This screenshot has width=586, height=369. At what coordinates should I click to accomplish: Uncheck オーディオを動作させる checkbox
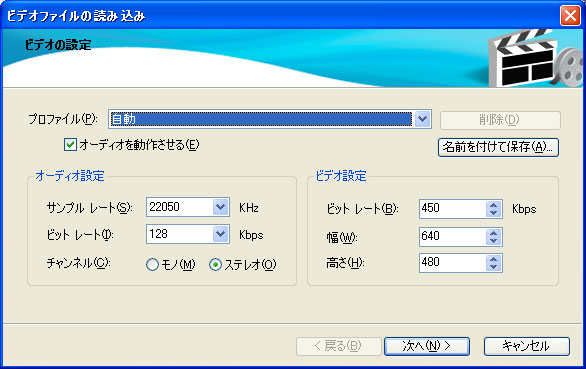70,145
